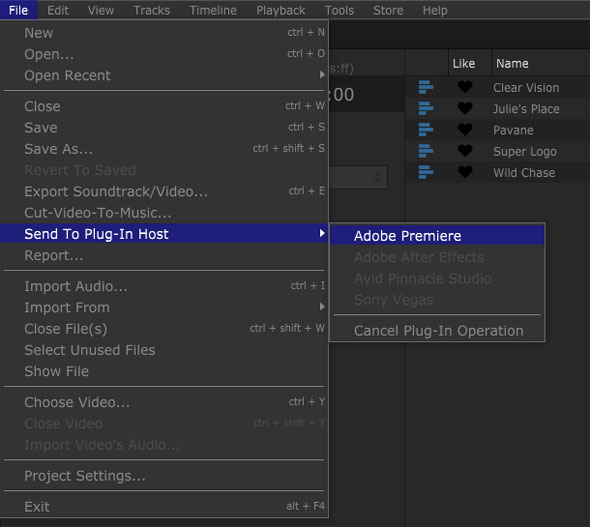The image size is (590, 527).
Task: Open the Playback menu
Action: (281, 10)
